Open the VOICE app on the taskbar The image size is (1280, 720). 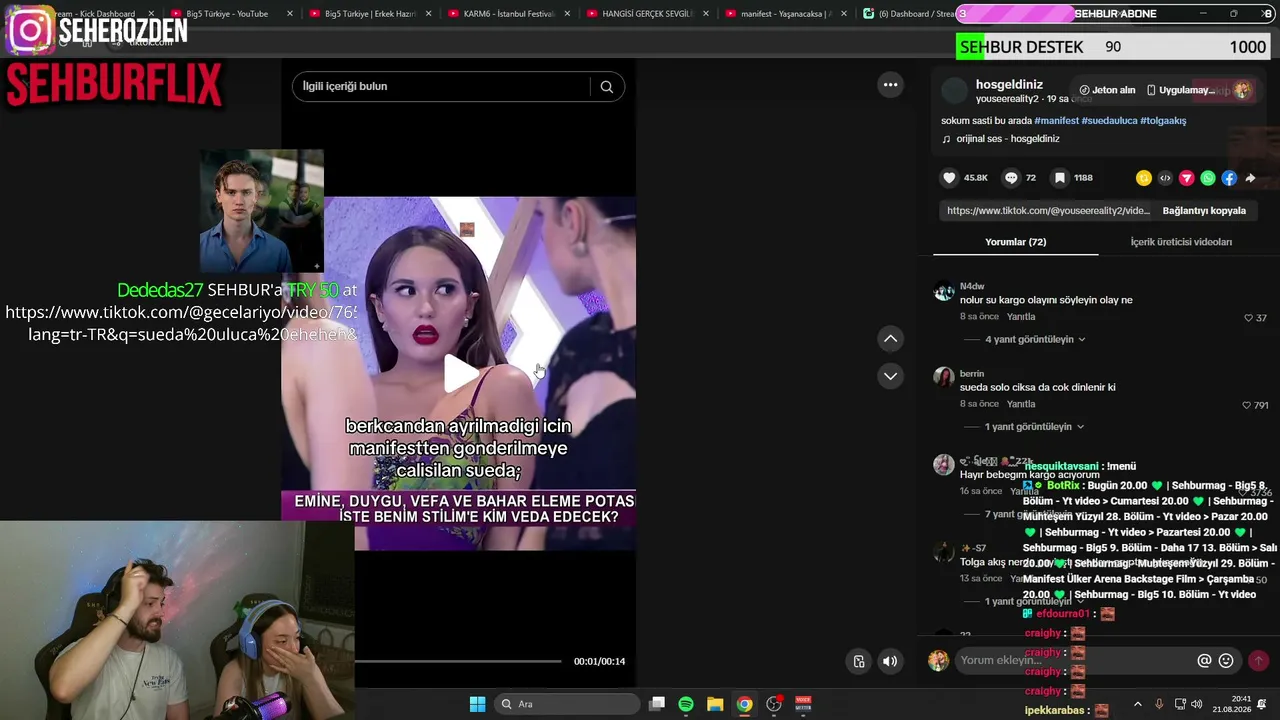tap(803, 704)
